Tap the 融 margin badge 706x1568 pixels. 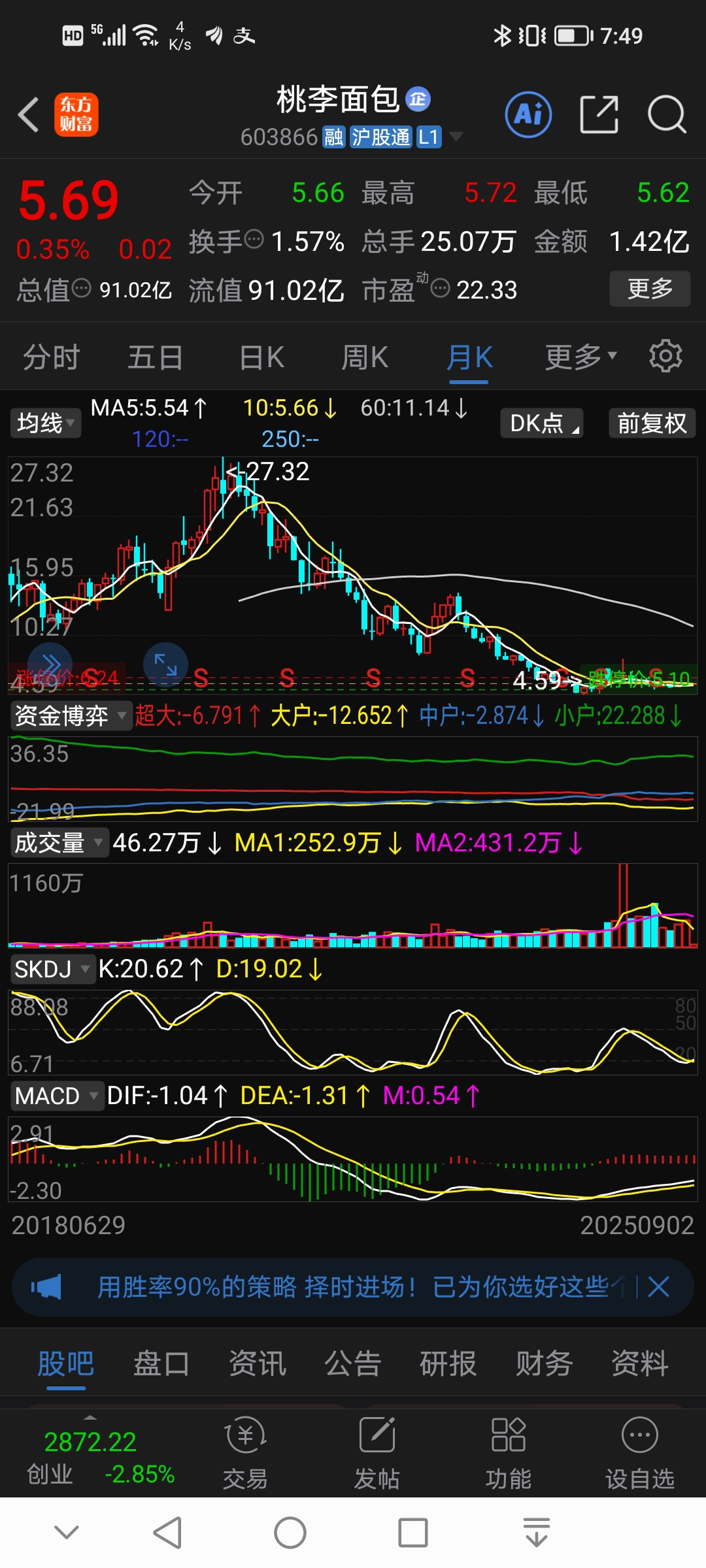[x=333, y=137]
